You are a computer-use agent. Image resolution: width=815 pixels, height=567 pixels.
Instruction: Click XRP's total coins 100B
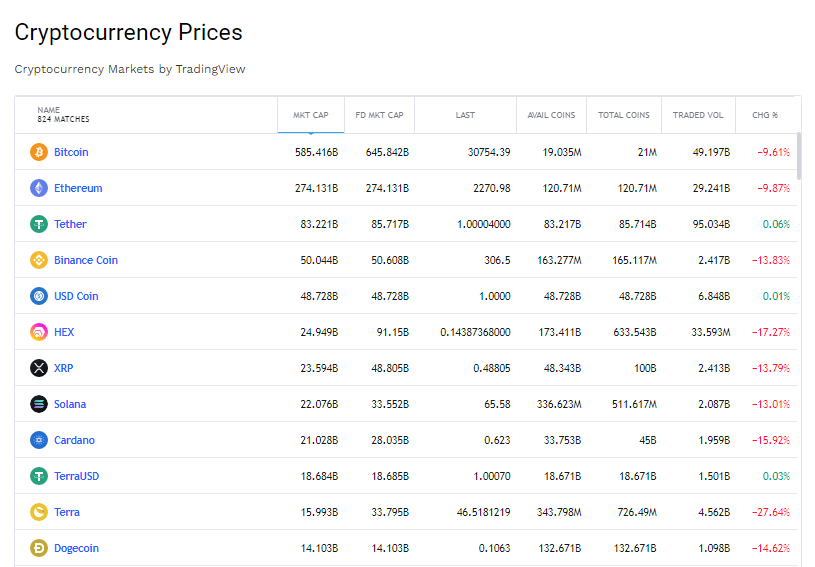(x=645, y=368)
